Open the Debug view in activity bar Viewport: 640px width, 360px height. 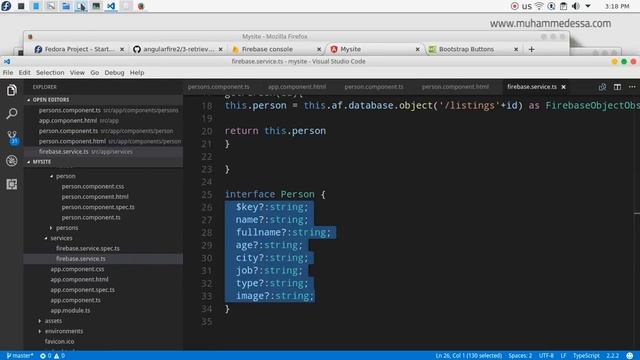(x=11, y=161)
